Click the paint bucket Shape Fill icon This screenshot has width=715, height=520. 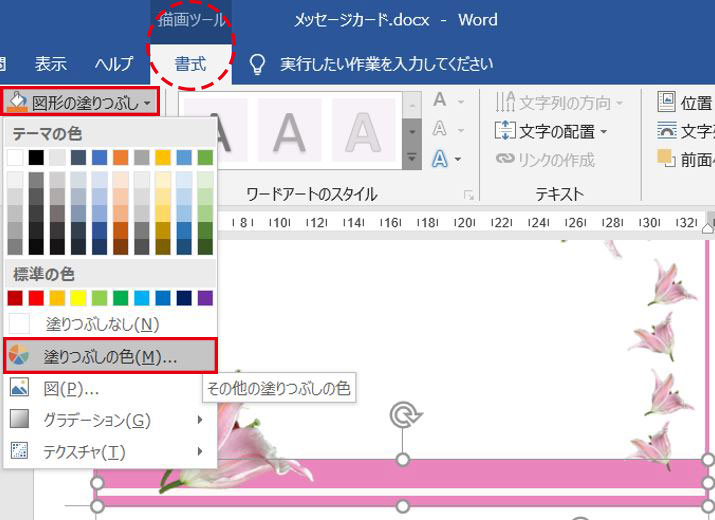pos(17,102)
